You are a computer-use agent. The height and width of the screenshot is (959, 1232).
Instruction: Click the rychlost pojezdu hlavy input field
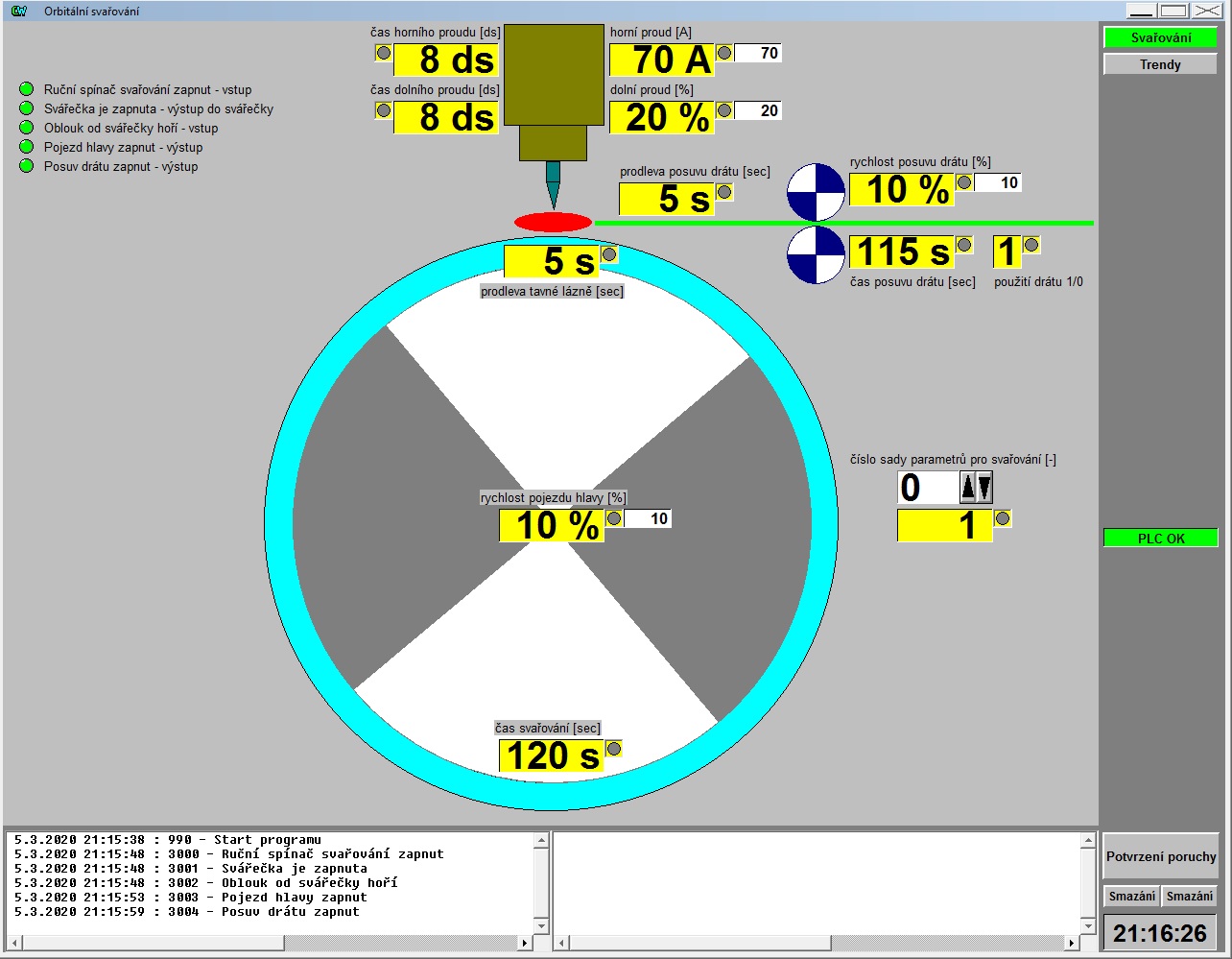[650, 519]
